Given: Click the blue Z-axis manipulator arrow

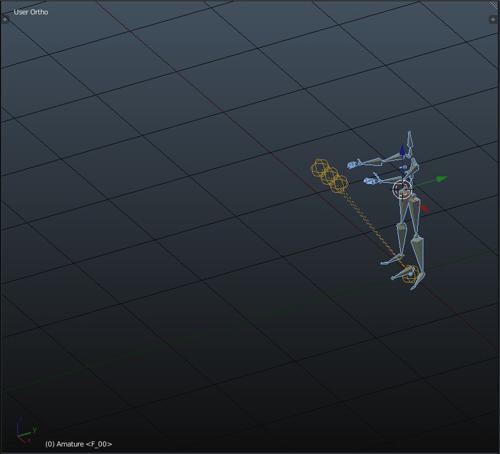Looking at the screenshot, I should pyautogui.click(x=402, y=151).
